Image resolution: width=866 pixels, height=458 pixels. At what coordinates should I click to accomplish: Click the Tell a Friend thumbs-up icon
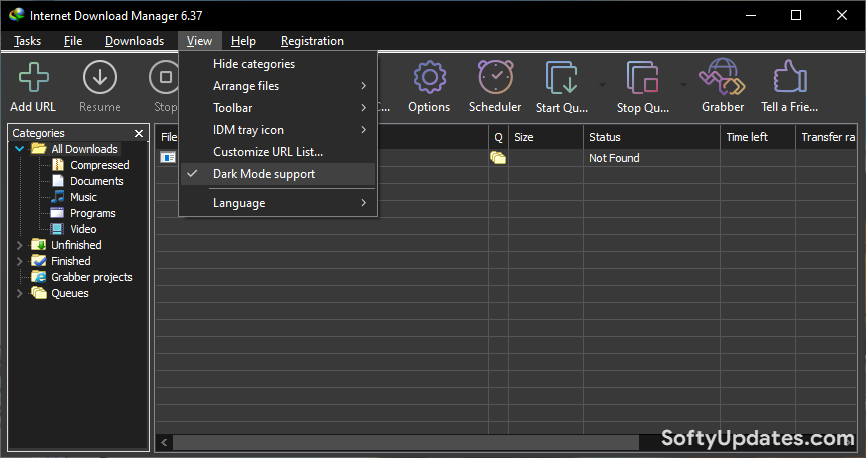pos(790,79)
